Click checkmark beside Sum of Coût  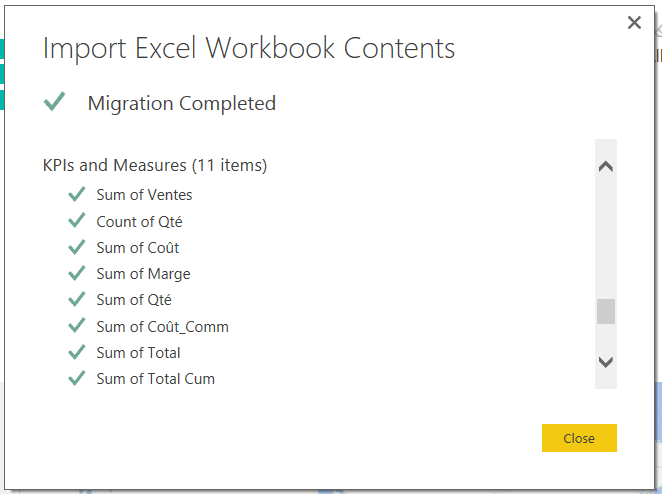(76, 247)
